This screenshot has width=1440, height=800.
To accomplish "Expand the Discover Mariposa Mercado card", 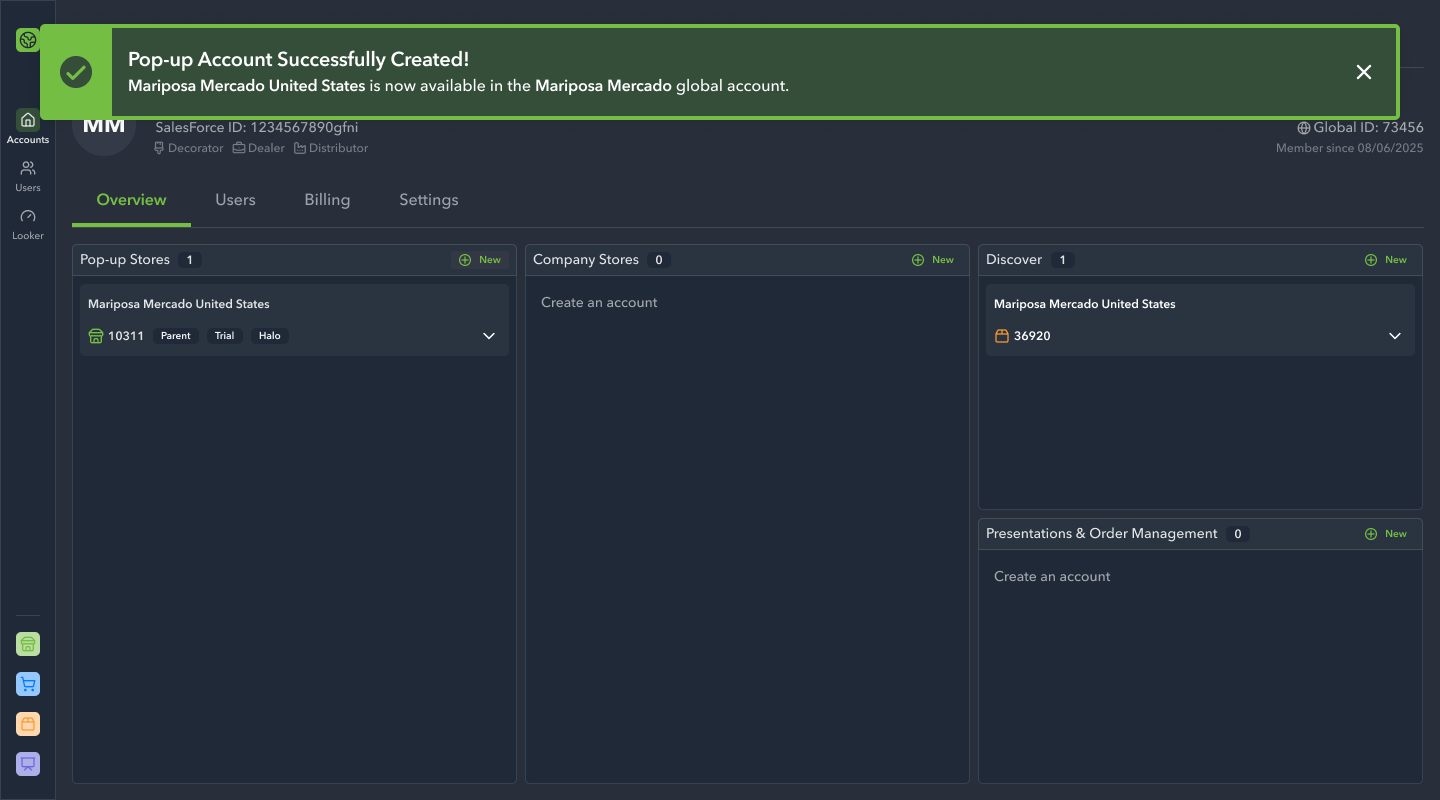I will [1395, 336].
